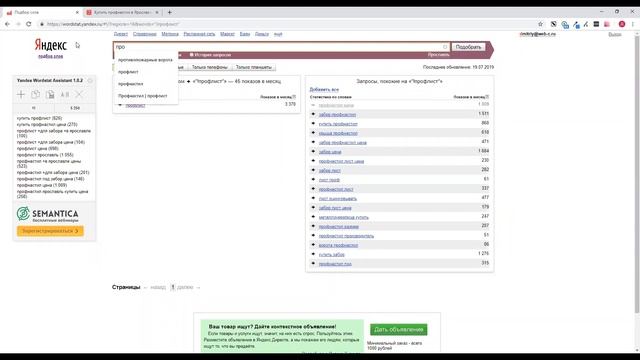
Task: Click the bookmark star in the address bar
Action: (x=540, y=24)
